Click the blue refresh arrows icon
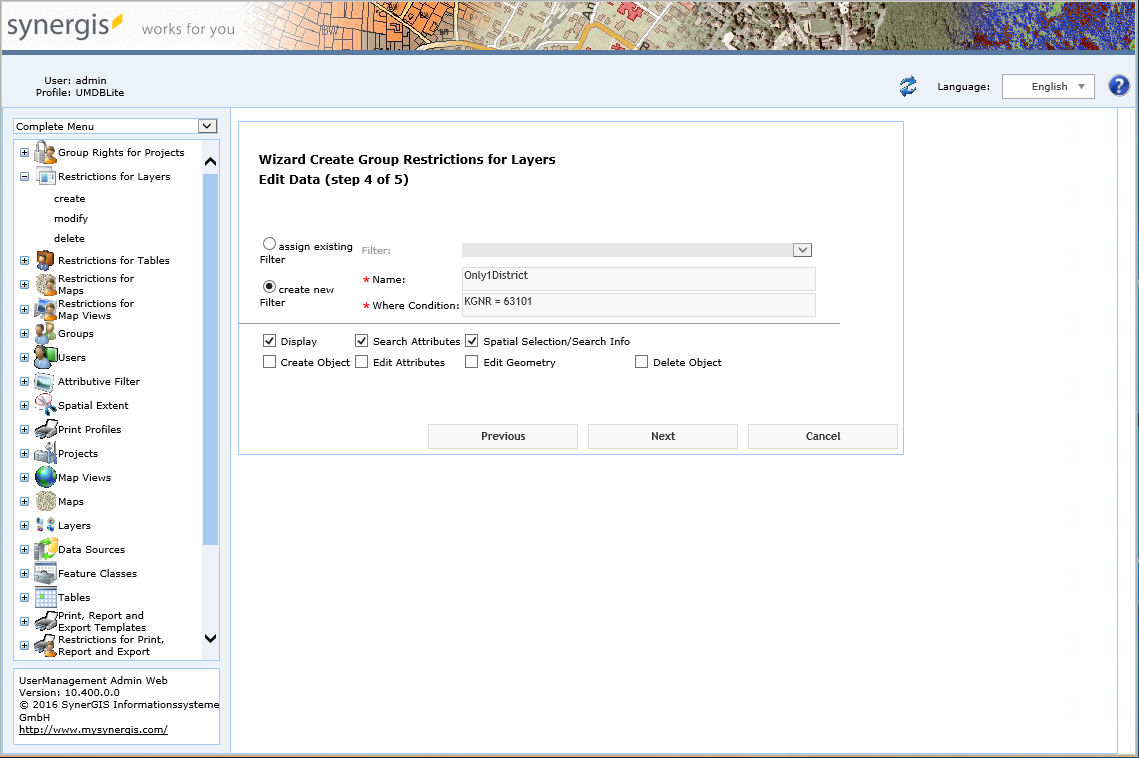Screen dimensions: 1139x758 pyautogui.click(x=907, y=86)
